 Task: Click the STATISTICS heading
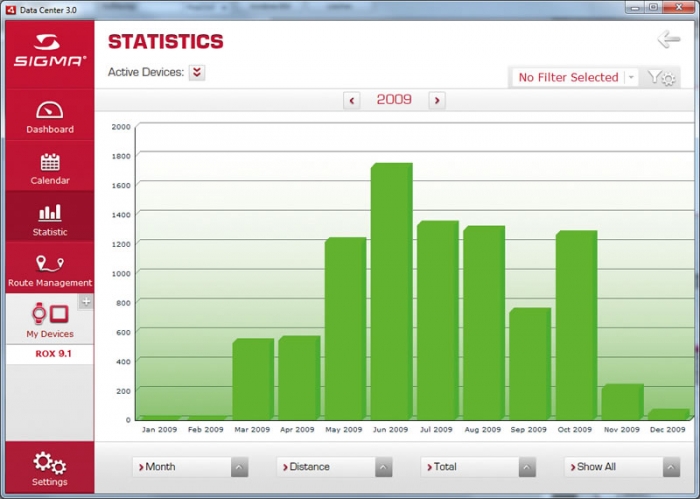click(166, 42)
